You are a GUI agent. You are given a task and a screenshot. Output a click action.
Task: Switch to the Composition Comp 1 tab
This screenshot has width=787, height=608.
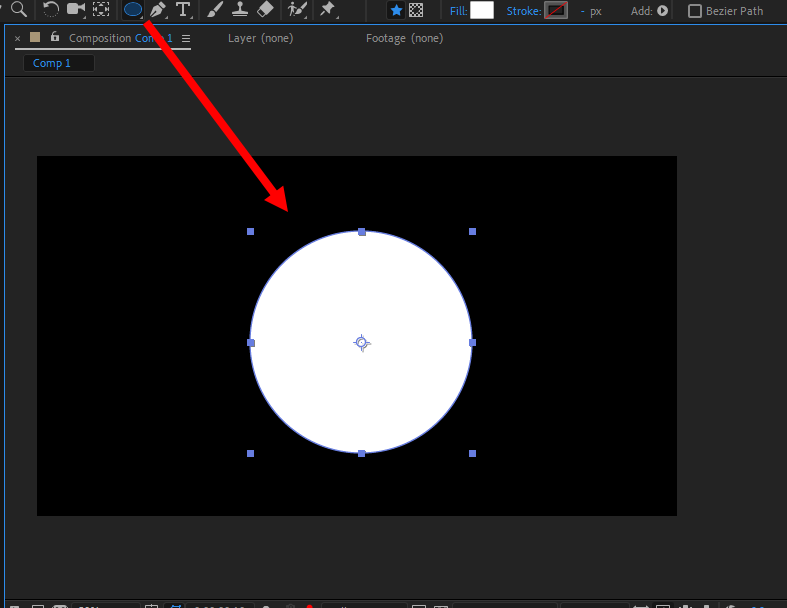click(x=120, y=38)
